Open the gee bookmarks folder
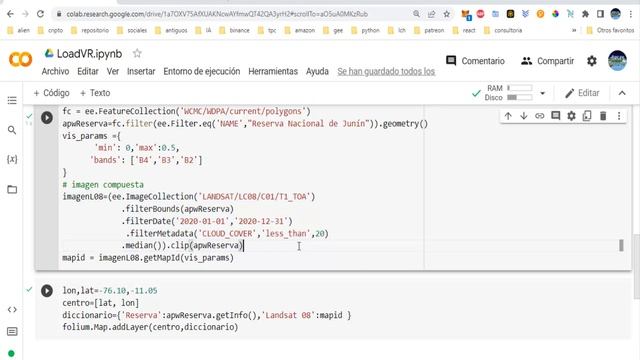This screenshot has height=360, width=640. coord(333,30)
